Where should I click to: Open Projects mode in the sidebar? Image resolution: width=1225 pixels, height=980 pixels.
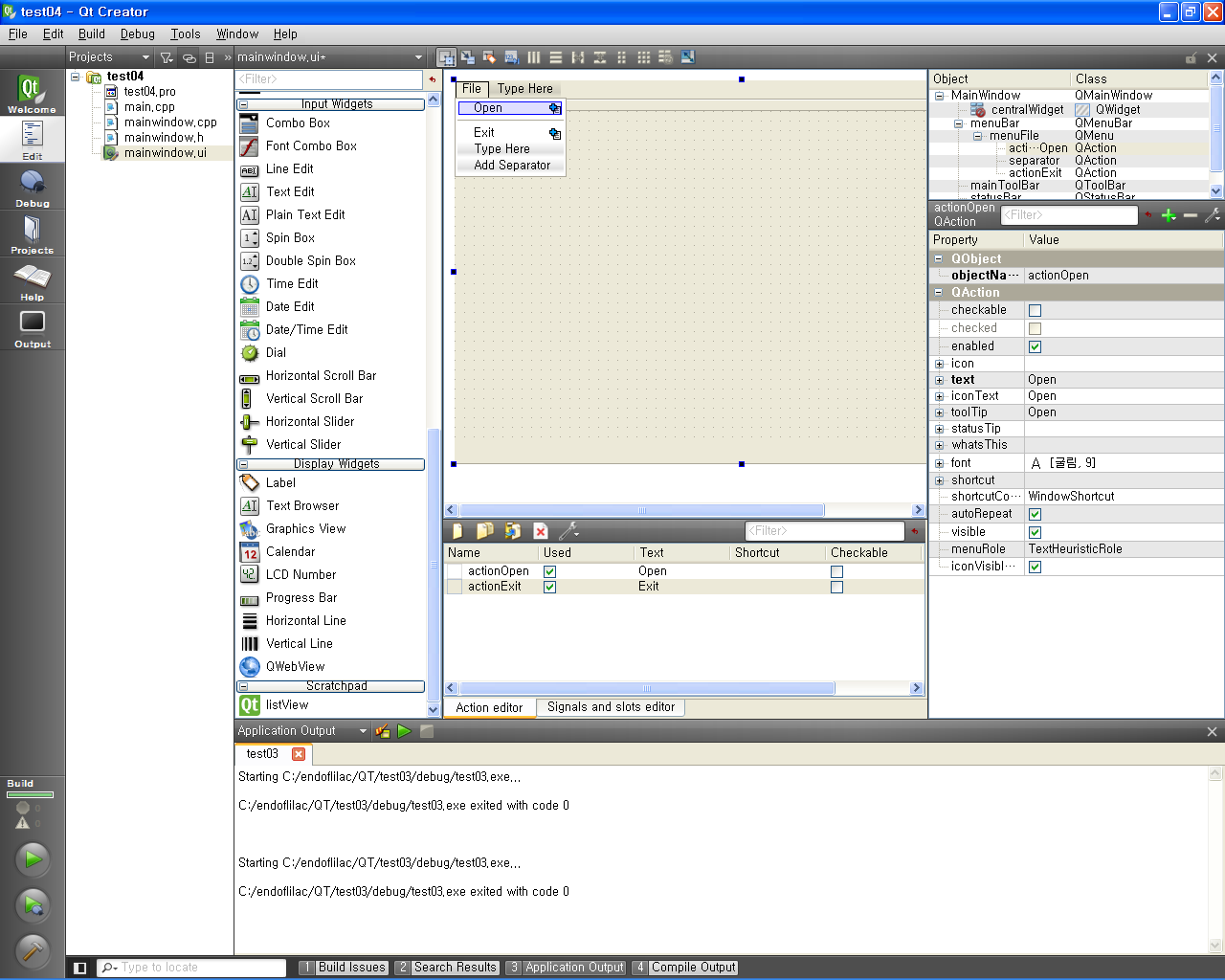(x=33, y=234)
